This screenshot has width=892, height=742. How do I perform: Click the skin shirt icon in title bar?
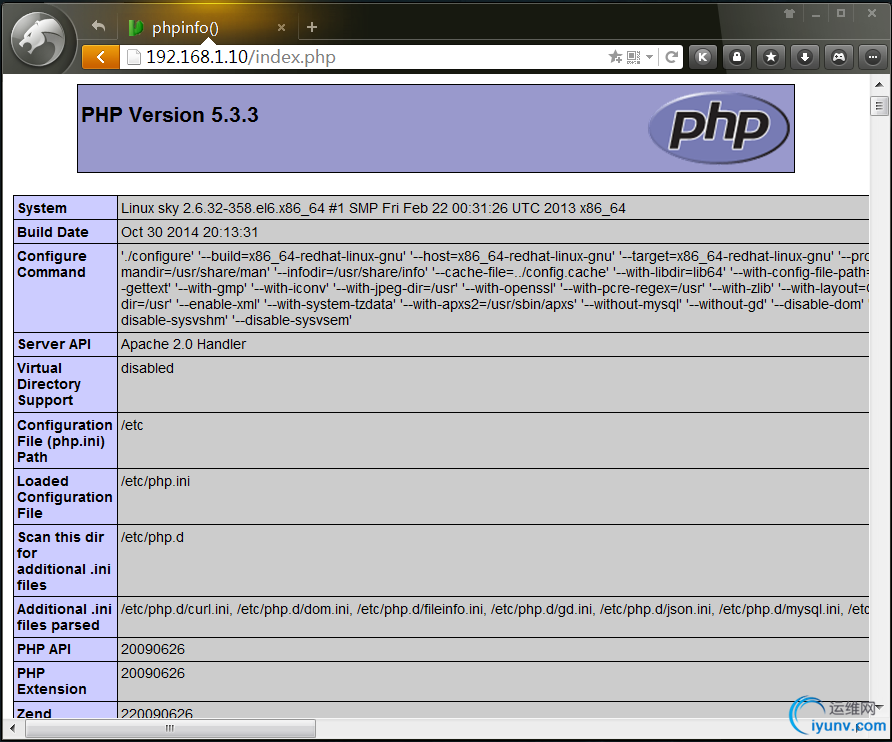(x=789, y=14)
